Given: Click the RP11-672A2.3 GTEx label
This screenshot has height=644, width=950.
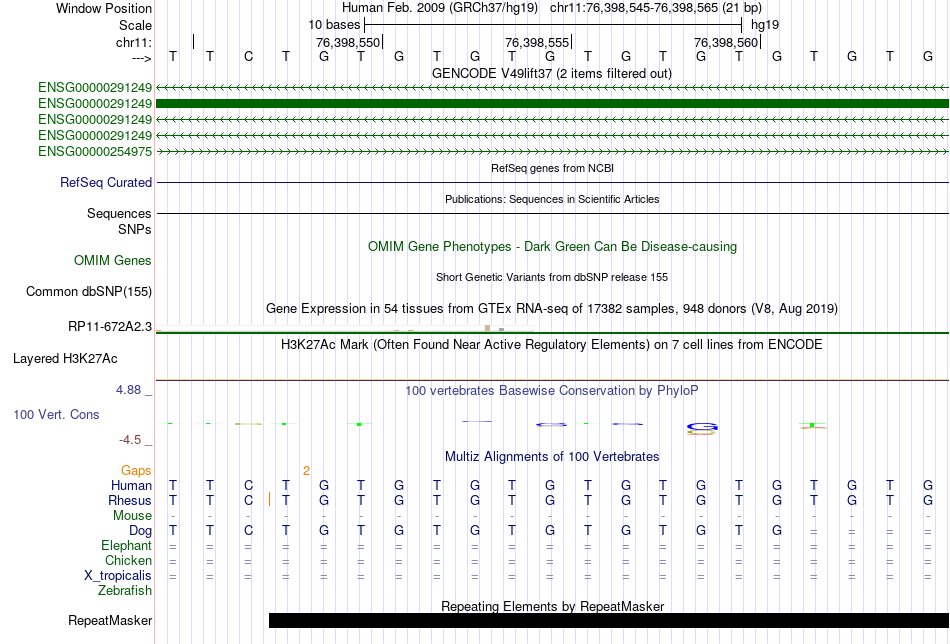Looking at the screenshot, I should point(110,327).
